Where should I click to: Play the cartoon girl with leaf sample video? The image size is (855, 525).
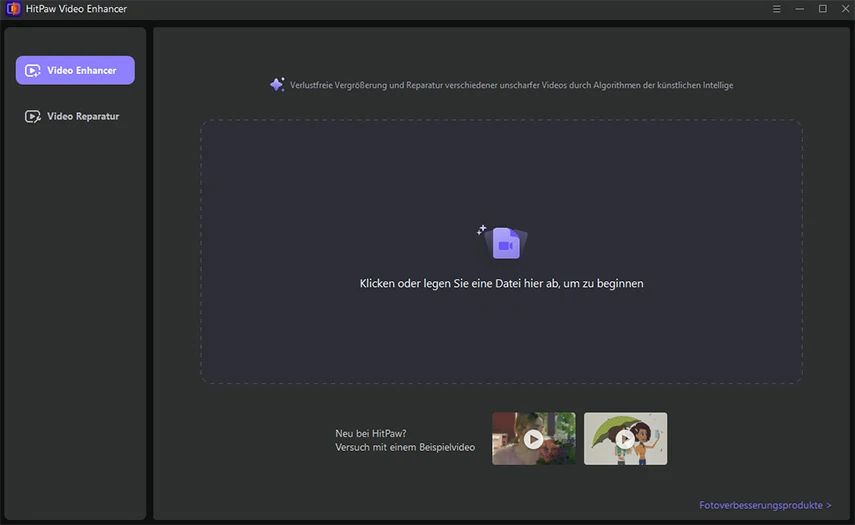click(x=625, y=439)
